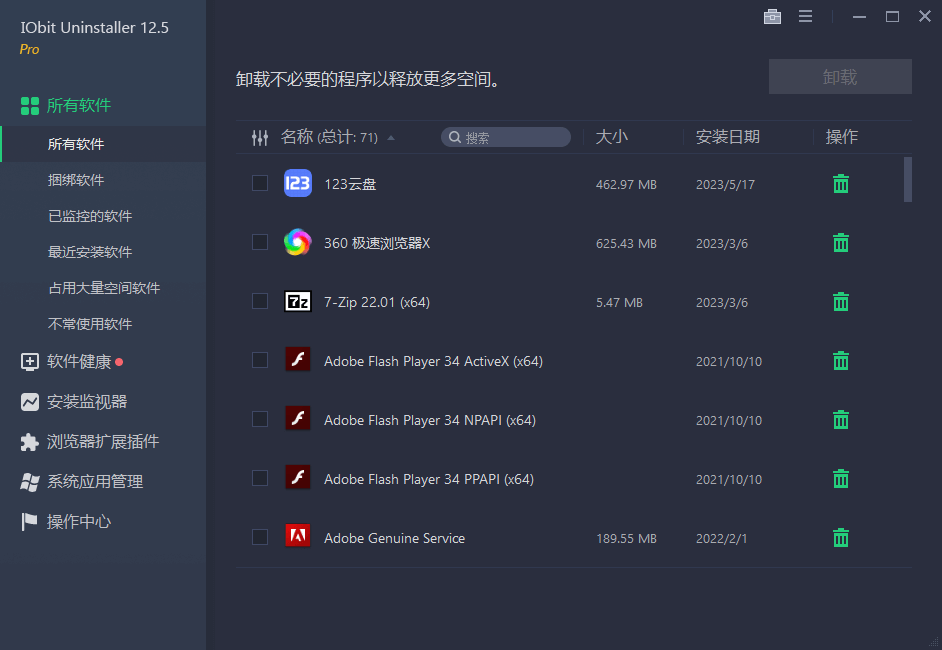Open 浏览器扩展插件 section
This screenshot has width=942, height=650.
tap(103, 442)
